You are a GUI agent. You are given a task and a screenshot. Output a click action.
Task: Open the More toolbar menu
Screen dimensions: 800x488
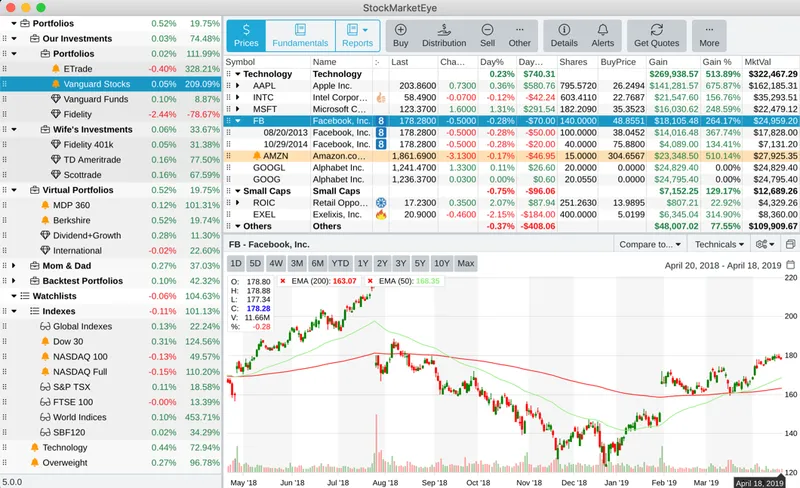(x=709, y=36)
